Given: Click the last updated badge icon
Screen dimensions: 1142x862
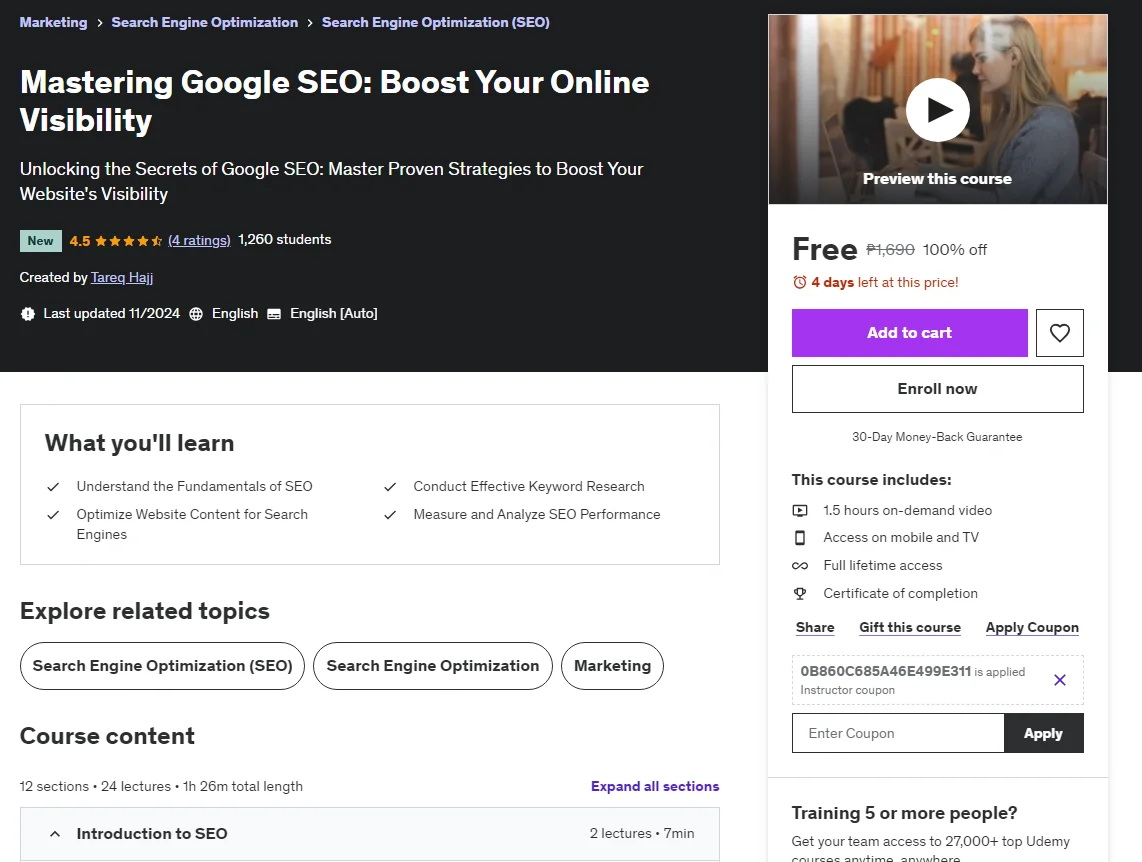Looking at the screenshot, I should click(28, 314).
